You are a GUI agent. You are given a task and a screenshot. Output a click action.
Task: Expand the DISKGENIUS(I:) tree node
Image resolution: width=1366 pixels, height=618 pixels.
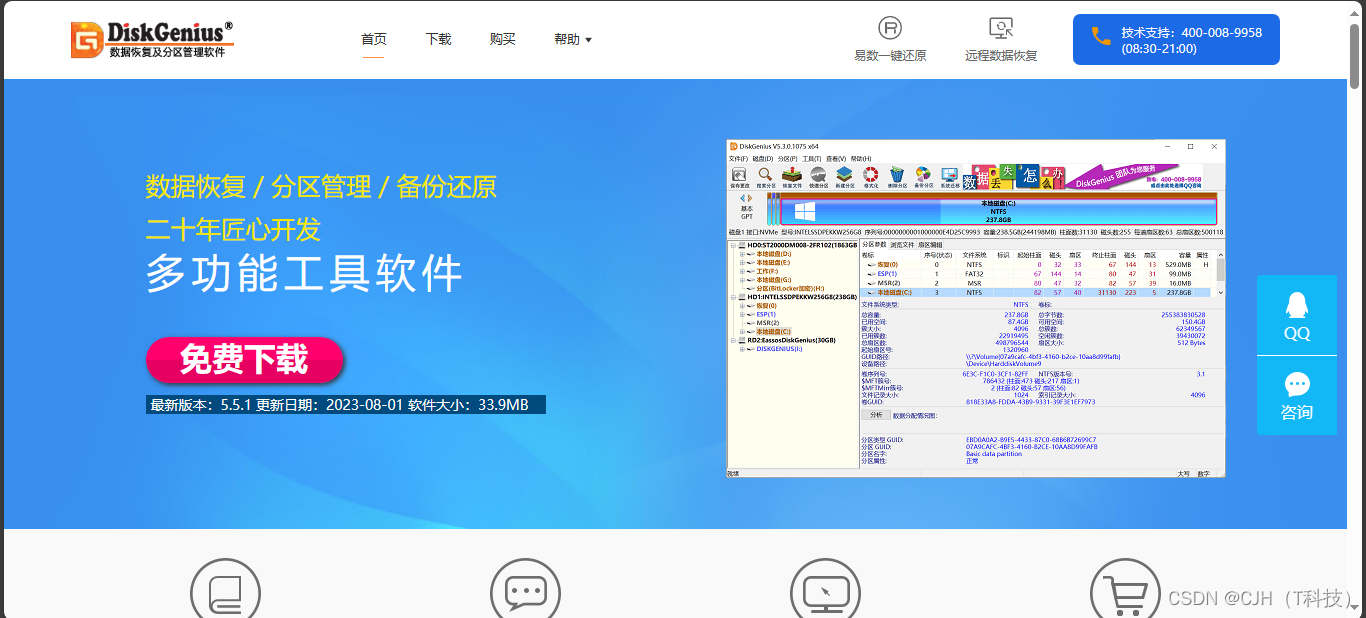742,349
